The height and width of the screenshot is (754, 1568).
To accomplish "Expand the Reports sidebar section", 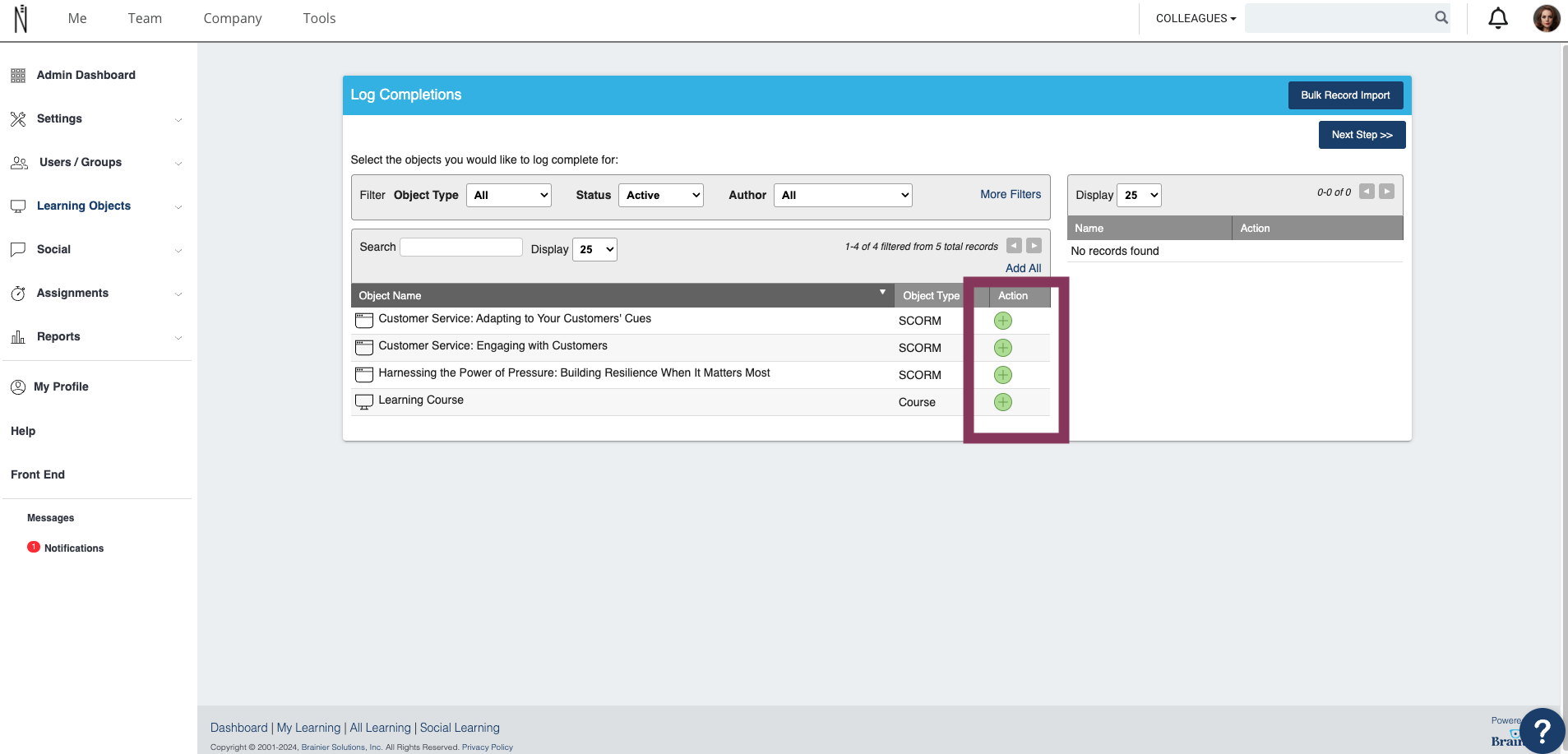I will (x=178, y=338).
